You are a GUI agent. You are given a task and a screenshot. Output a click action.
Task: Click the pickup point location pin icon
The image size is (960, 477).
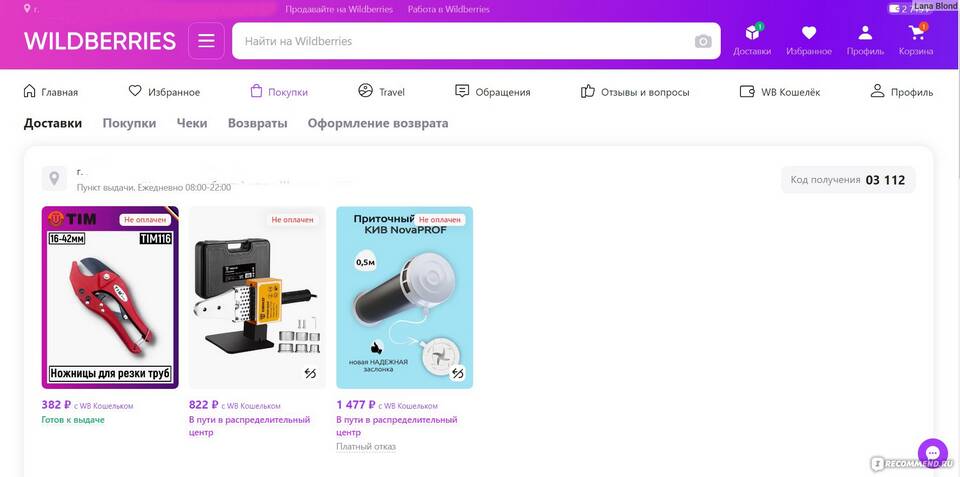[54, 179]
